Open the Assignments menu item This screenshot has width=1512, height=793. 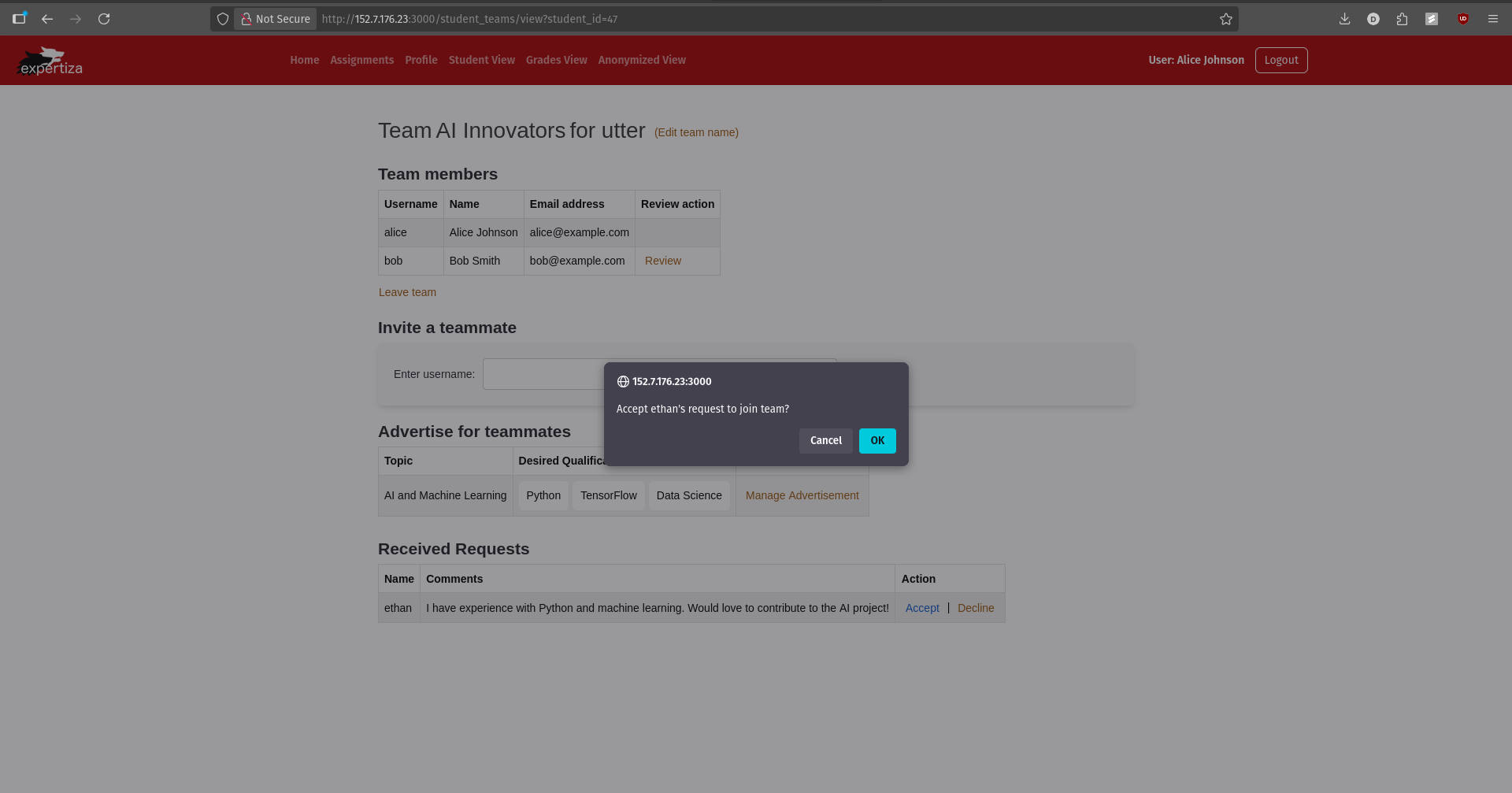361,60
